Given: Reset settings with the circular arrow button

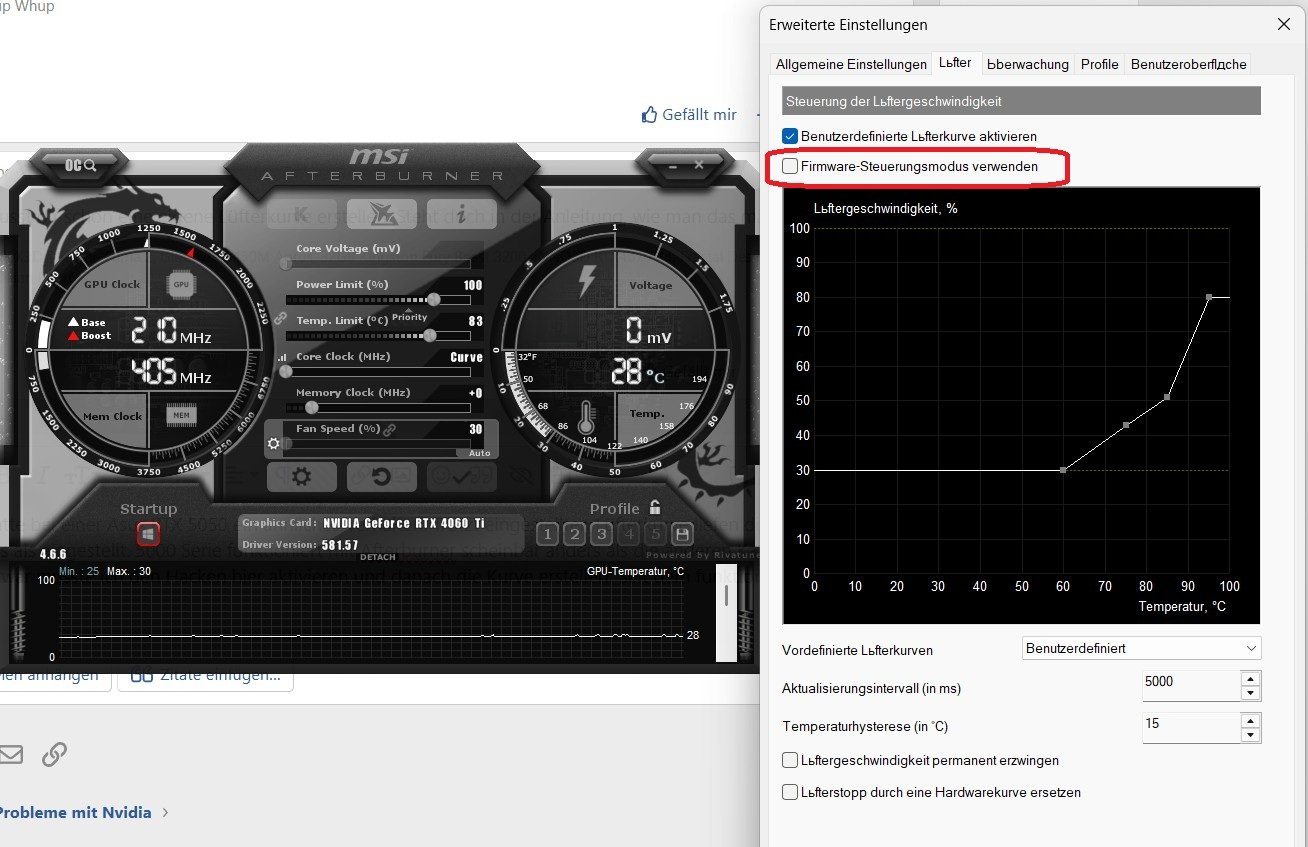Looking at the screenshot, I should coord(381,477).
